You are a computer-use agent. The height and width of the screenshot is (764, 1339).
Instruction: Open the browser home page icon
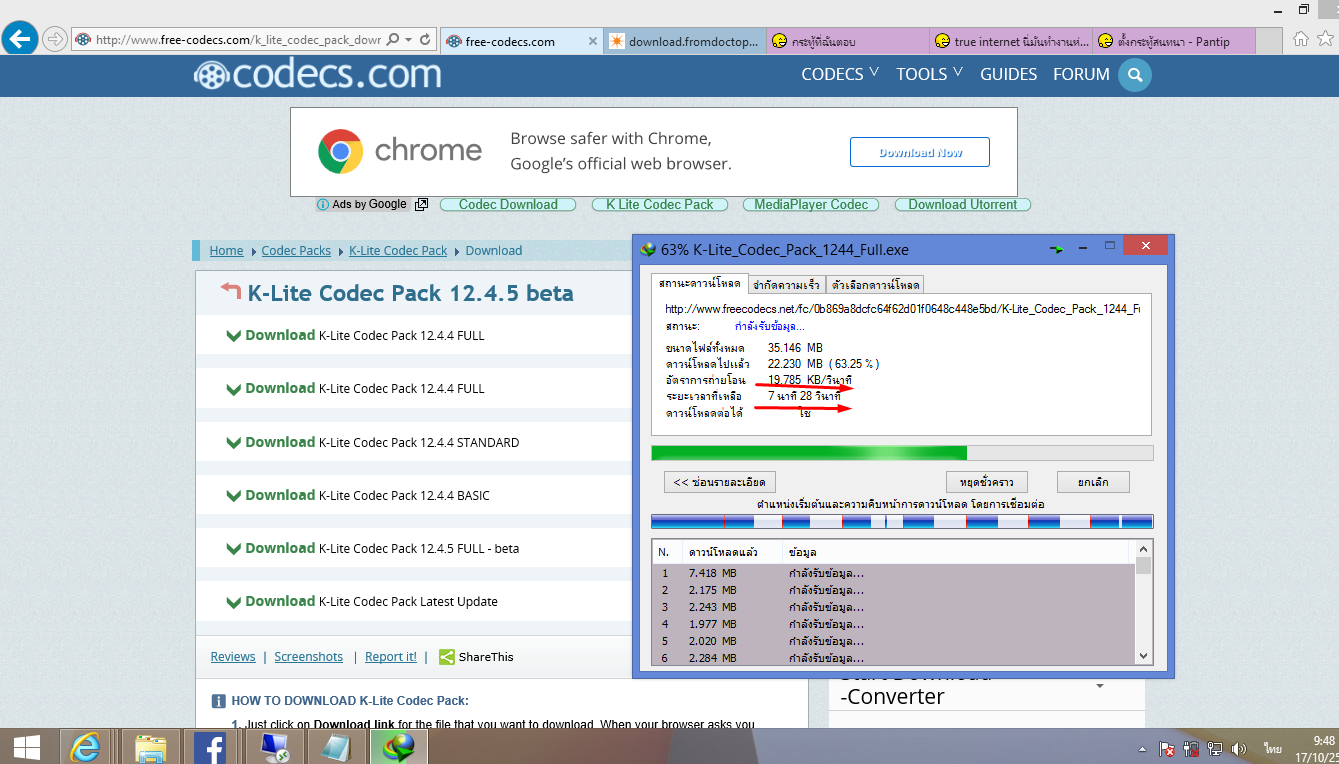pos(1300,40)
